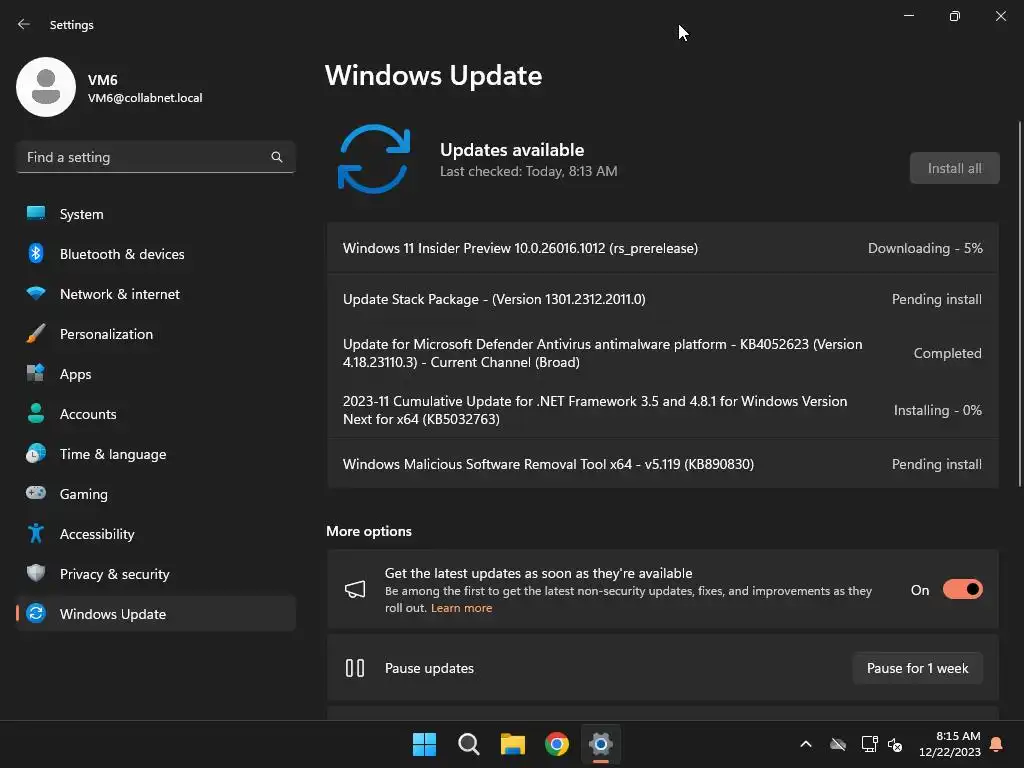Click the More options heading
Image resolution: width=1024 pixels, height=768 pixels.
pos(369,531)
